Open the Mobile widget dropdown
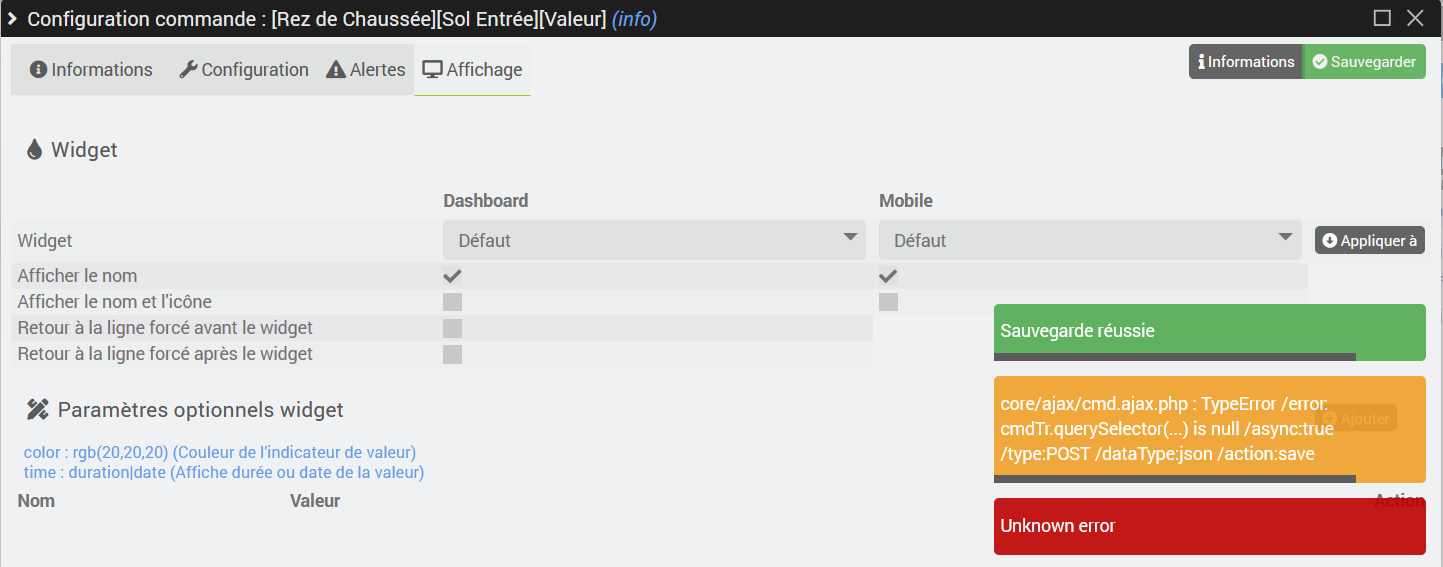The width and height of the screenshot is (1443, 567). coord(1090,240)
